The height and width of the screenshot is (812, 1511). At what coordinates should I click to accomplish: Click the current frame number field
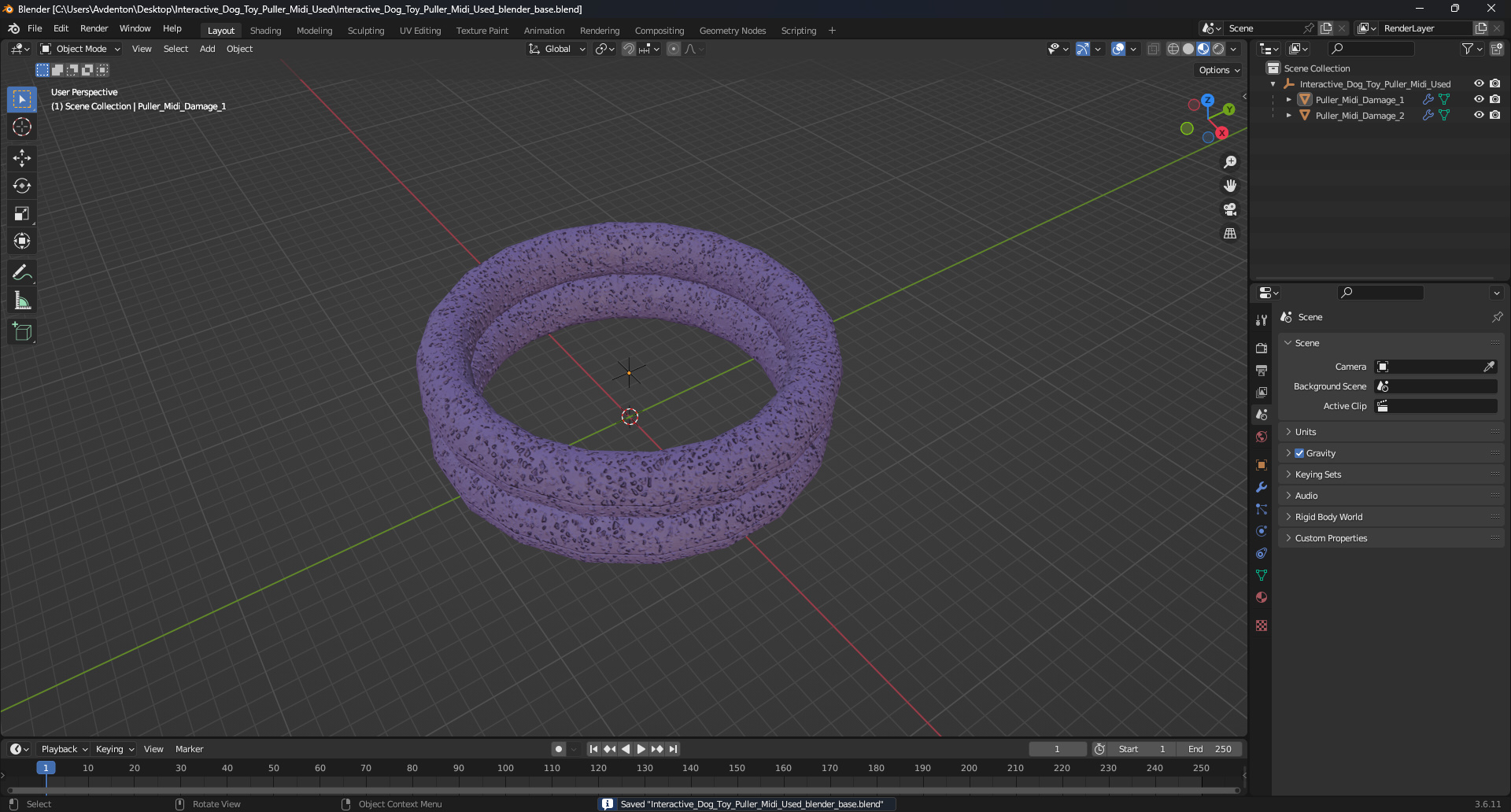point(1057,749)
